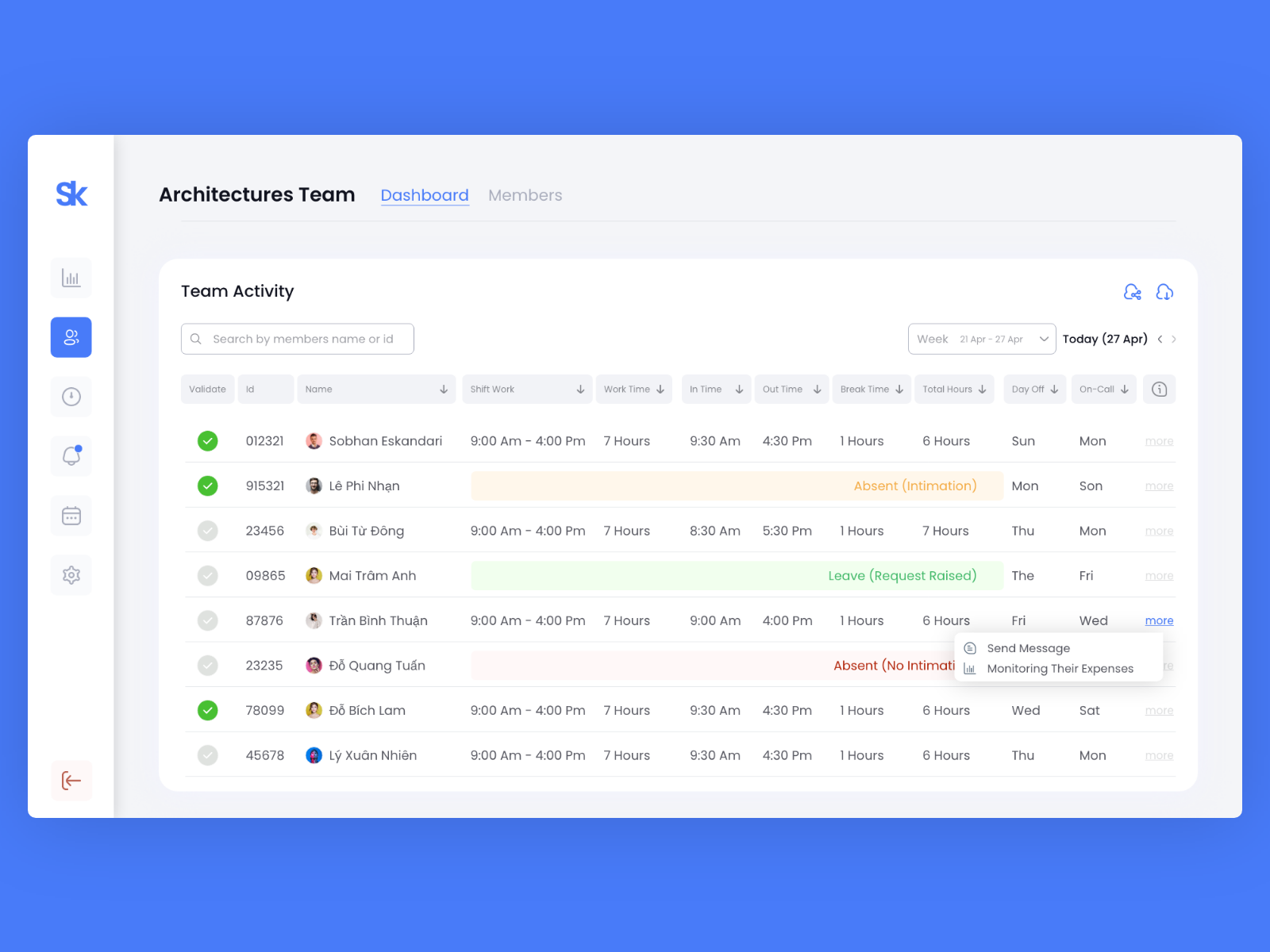Open the calendar icon in sidebar
The image size is (1270, 952).
click(x=71, y=516)
